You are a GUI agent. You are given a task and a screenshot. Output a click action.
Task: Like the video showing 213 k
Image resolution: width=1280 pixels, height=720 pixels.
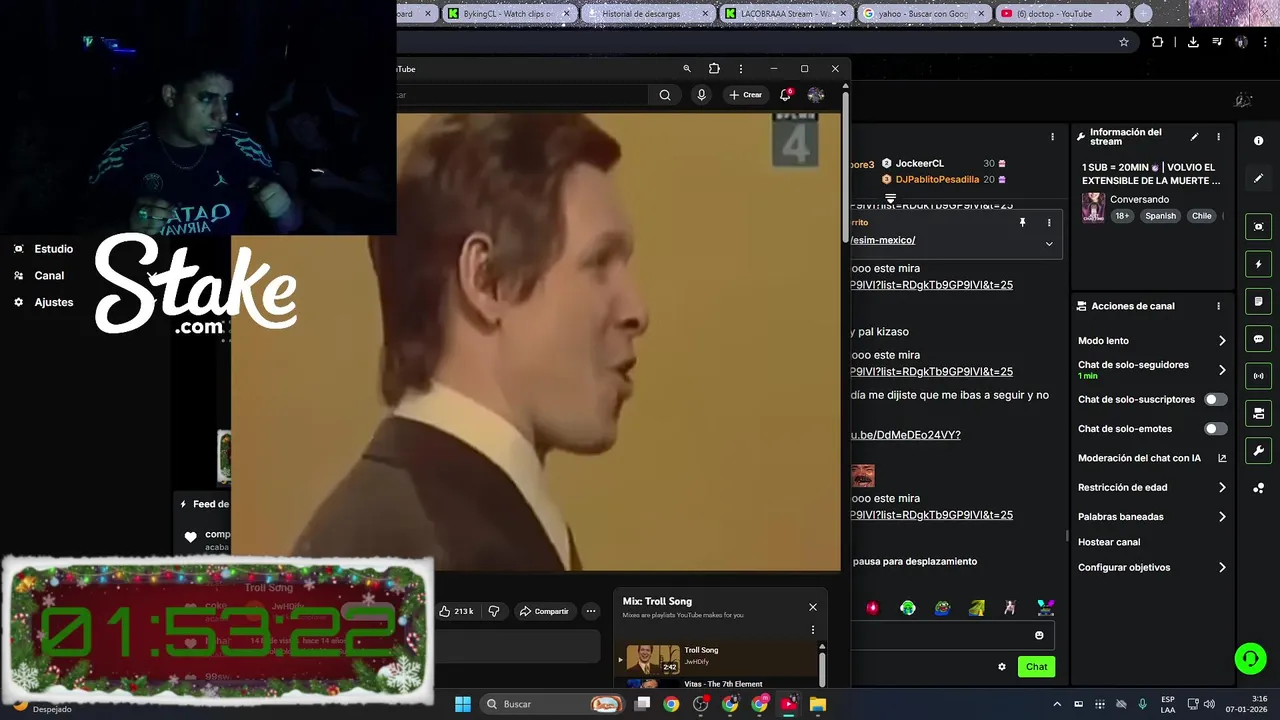[x=457, y=611]
